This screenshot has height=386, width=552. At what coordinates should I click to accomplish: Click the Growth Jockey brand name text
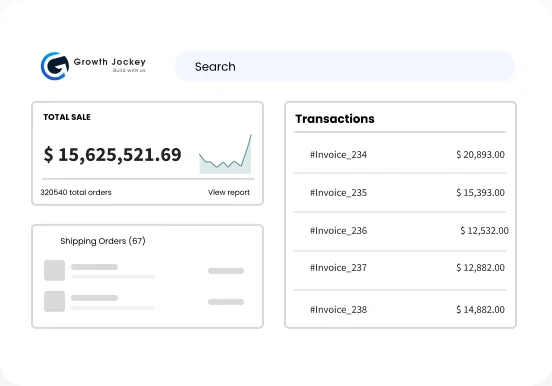109,62
